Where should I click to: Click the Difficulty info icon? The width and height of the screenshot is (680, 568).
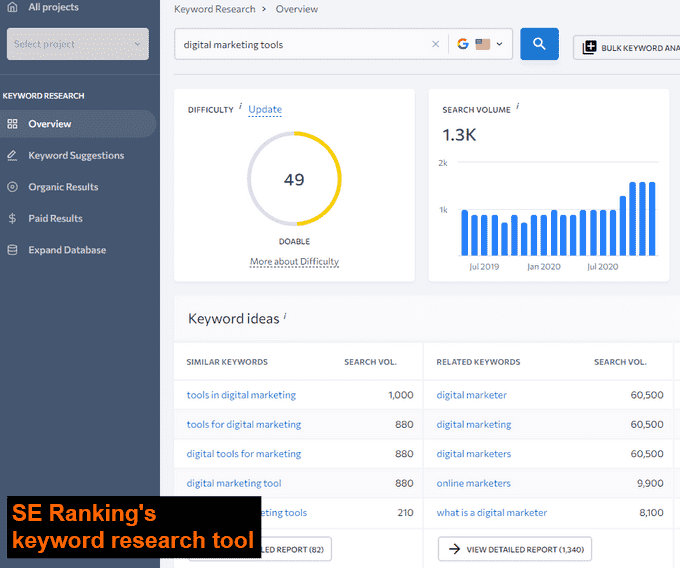click(x=240, y=106)
